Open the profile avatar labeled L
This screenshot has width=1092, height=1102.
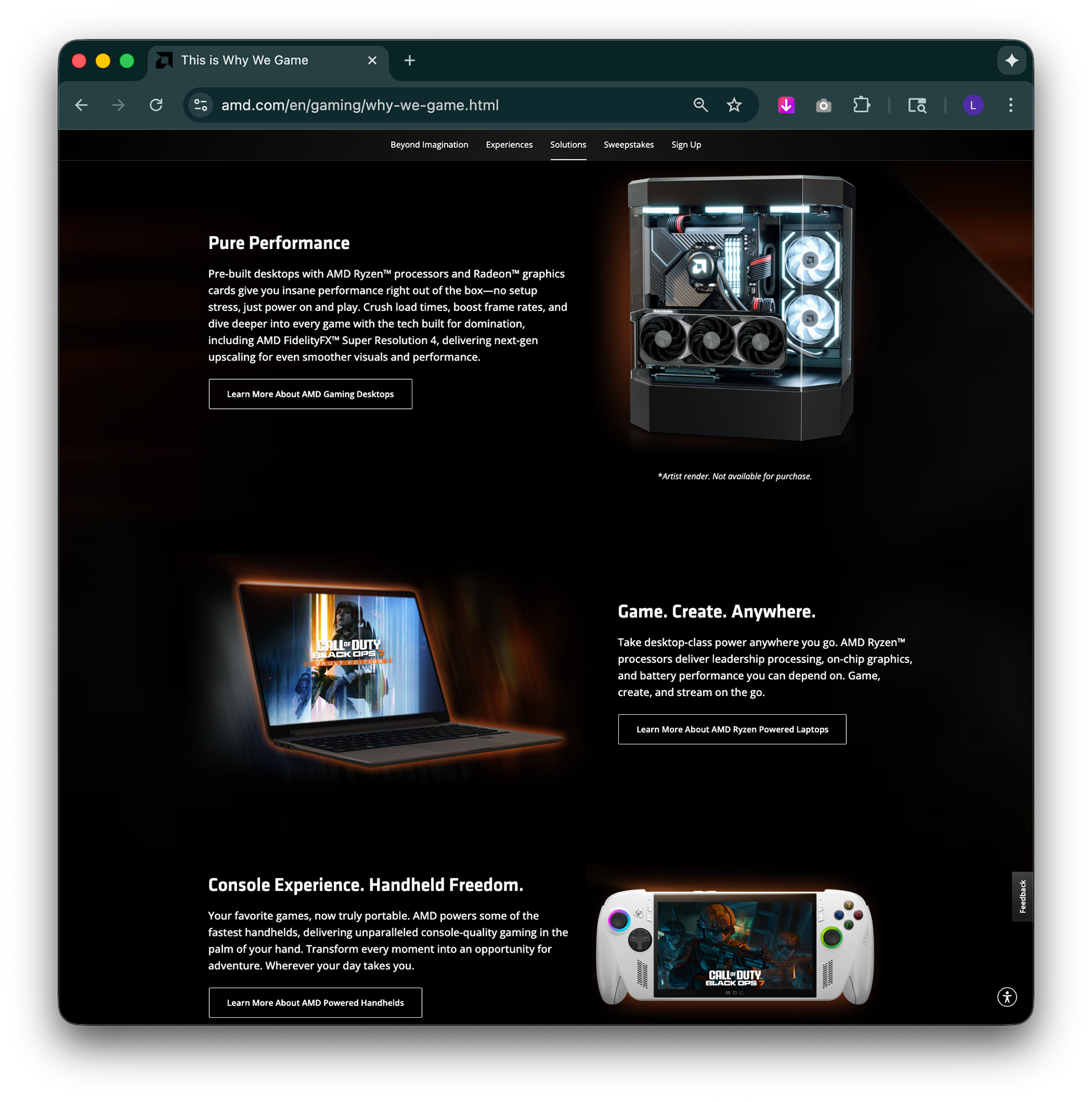973,105
